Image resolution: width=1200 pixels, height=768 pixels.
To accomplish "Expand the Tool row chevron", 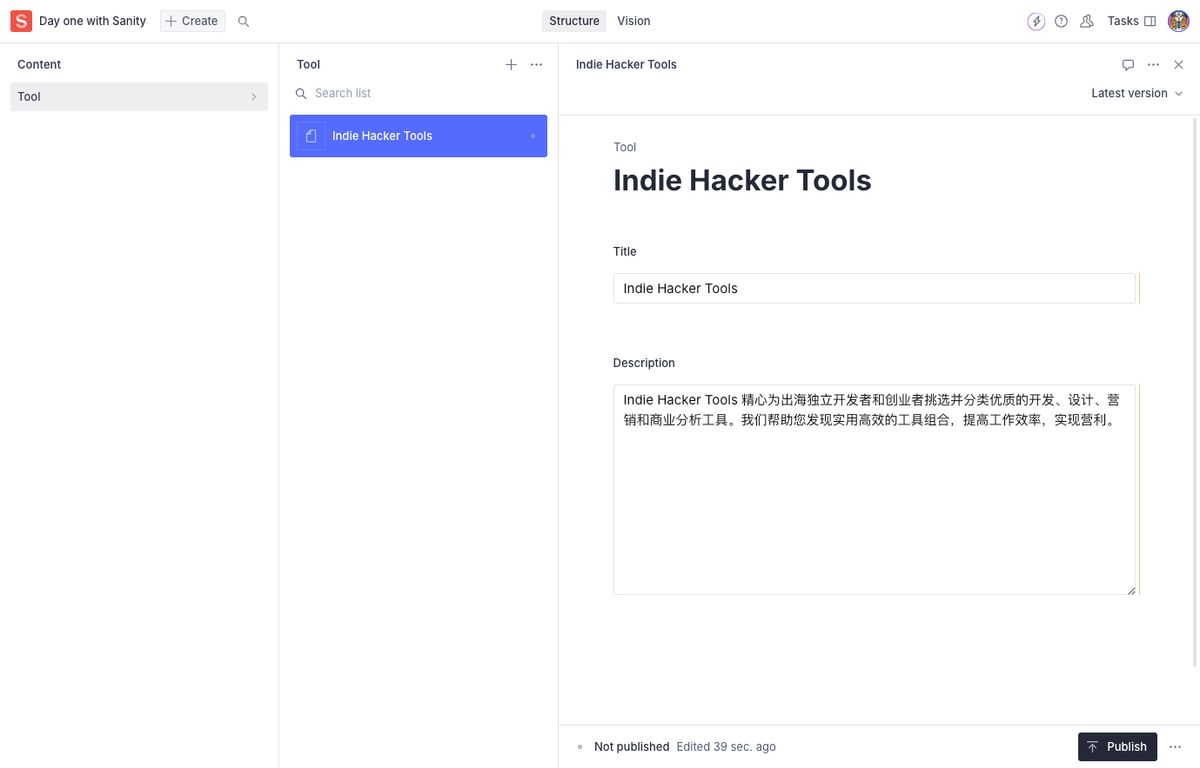I will click(253, 97).
